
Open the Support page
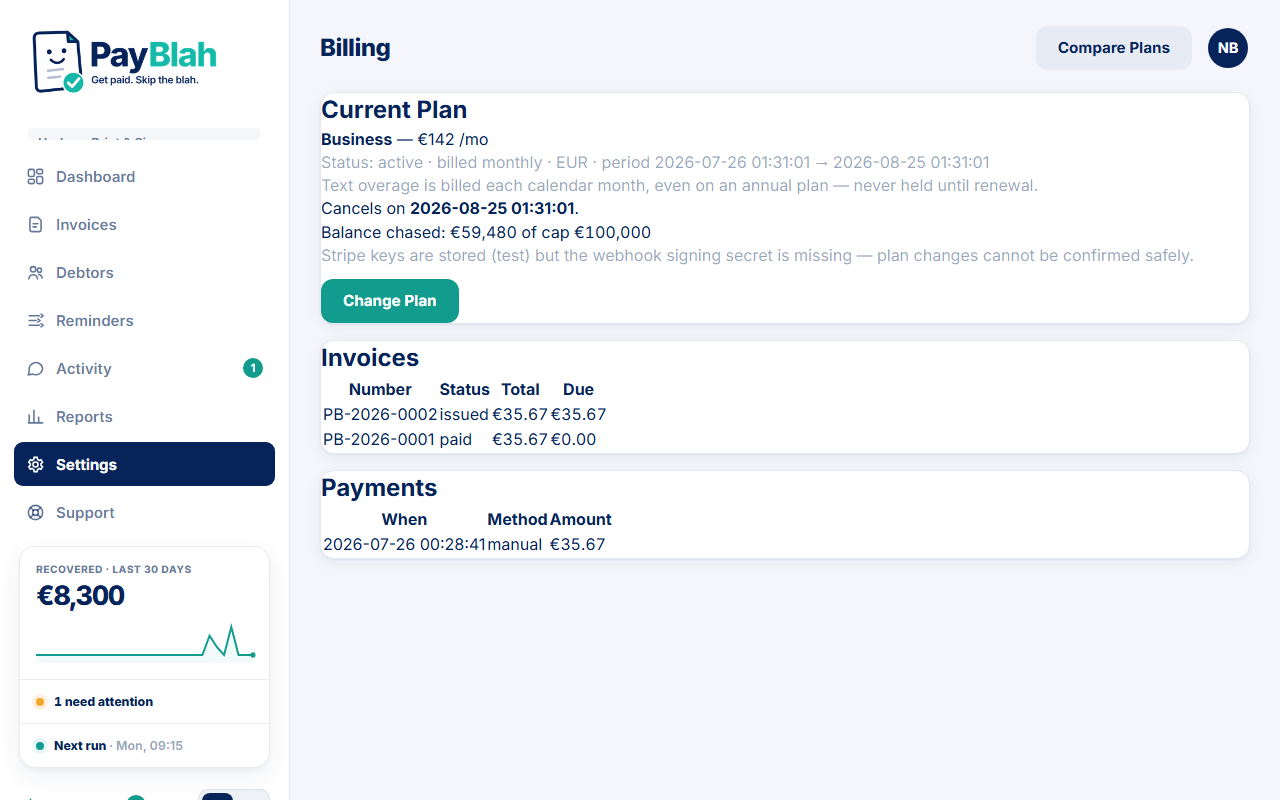(144, 513)
